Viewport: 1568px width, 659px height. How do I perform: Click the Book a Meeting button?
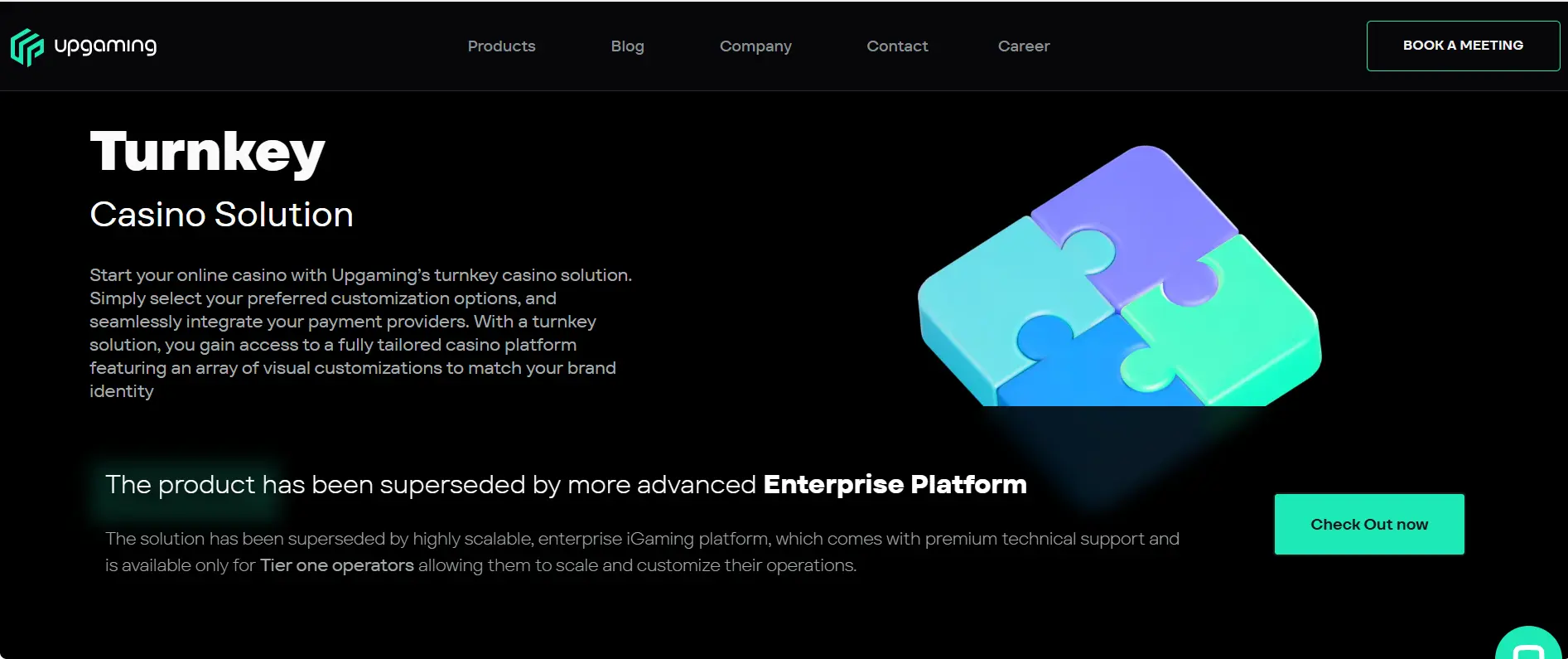[x=1463, y=46]
